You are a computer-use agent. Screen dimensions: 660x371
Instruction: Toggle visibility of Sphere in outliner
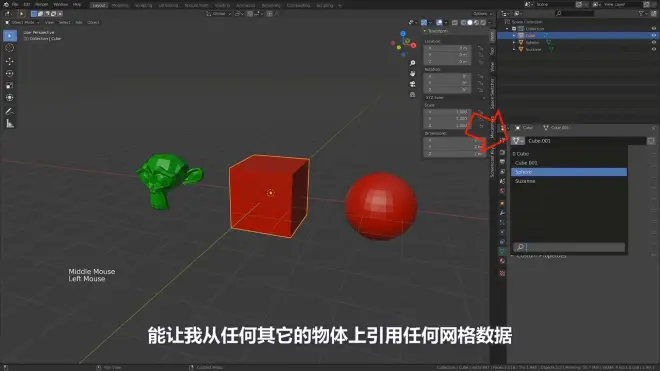click(654, 43)
